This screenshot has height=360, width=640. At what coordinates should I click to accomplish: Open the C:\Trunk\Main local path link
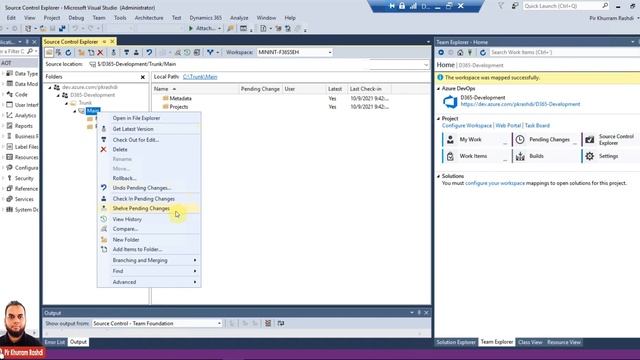[200, 77]
